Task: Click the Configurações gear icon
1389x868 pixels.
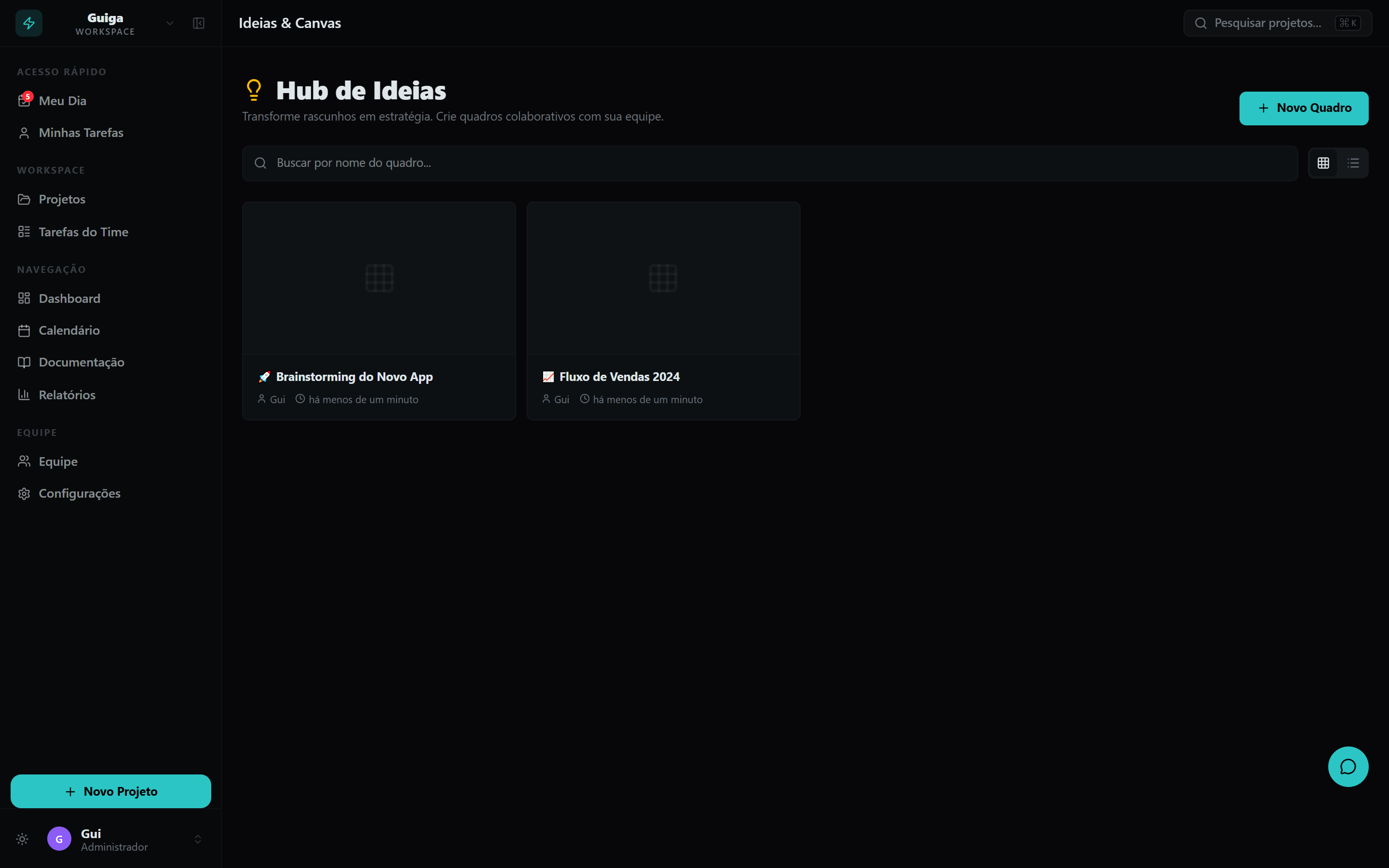Action: click(24, 493)
